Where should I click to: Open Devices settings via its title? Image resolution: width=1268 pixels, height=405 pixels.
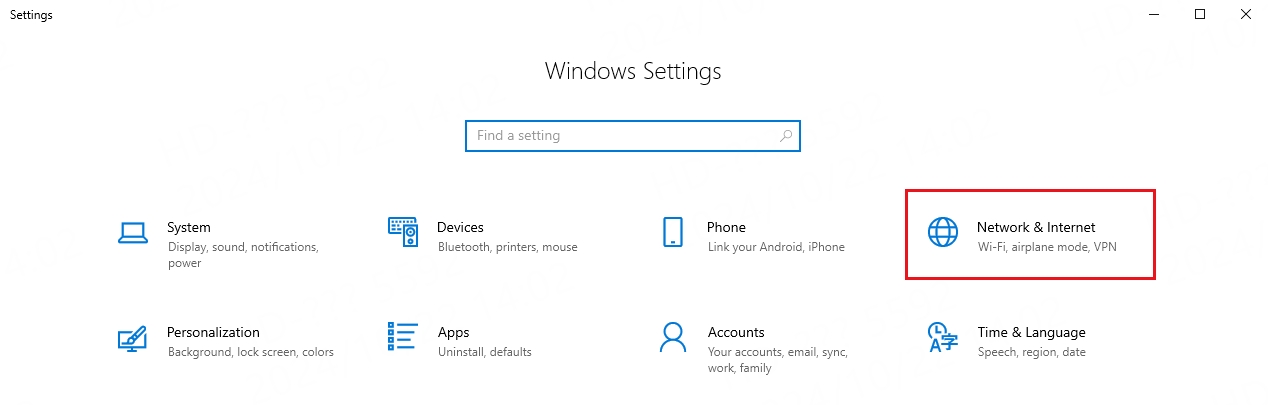click(460, 227)
